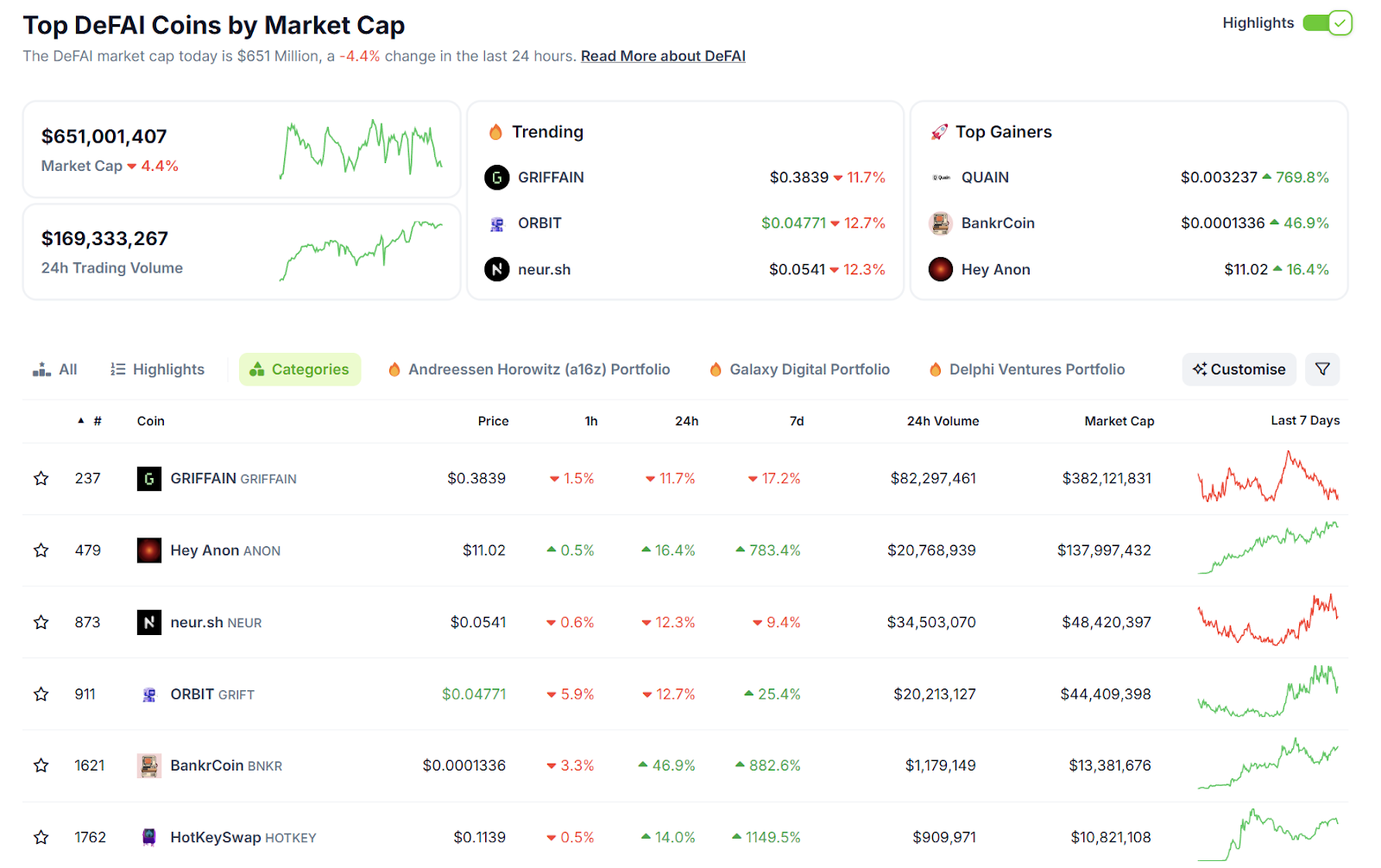Click BankrCoin logo in Top Gainers
Screen dimensions: 1381x868
941,223
